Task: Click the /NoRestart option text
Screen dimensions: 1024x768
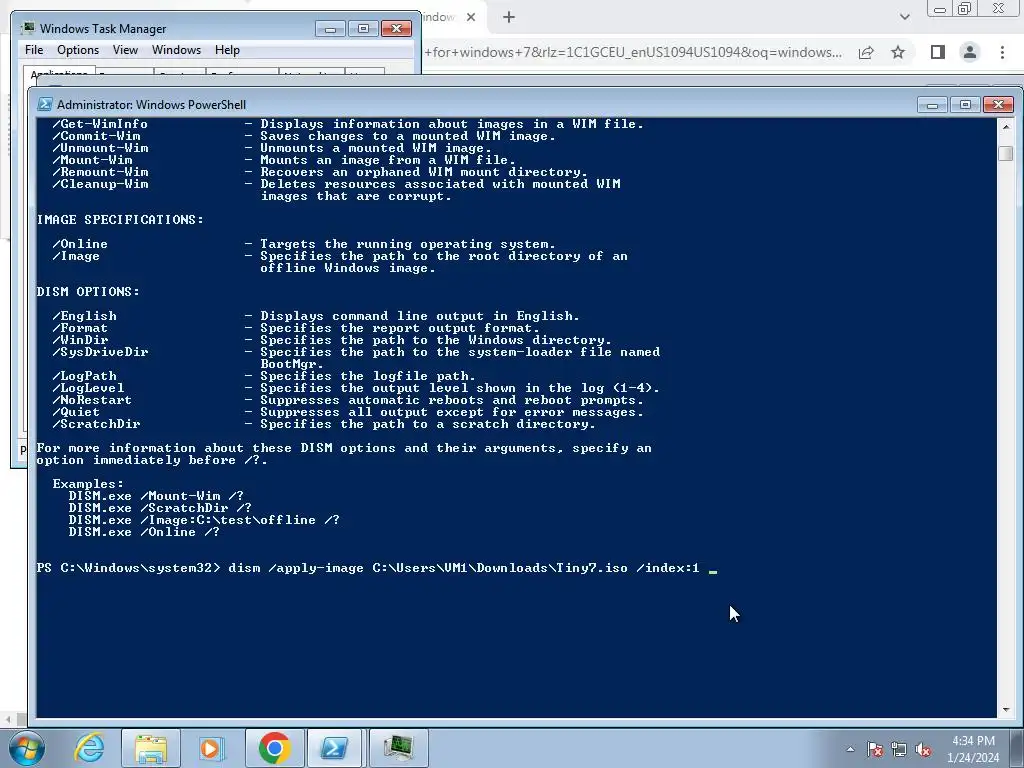Action: click(92, 400)
